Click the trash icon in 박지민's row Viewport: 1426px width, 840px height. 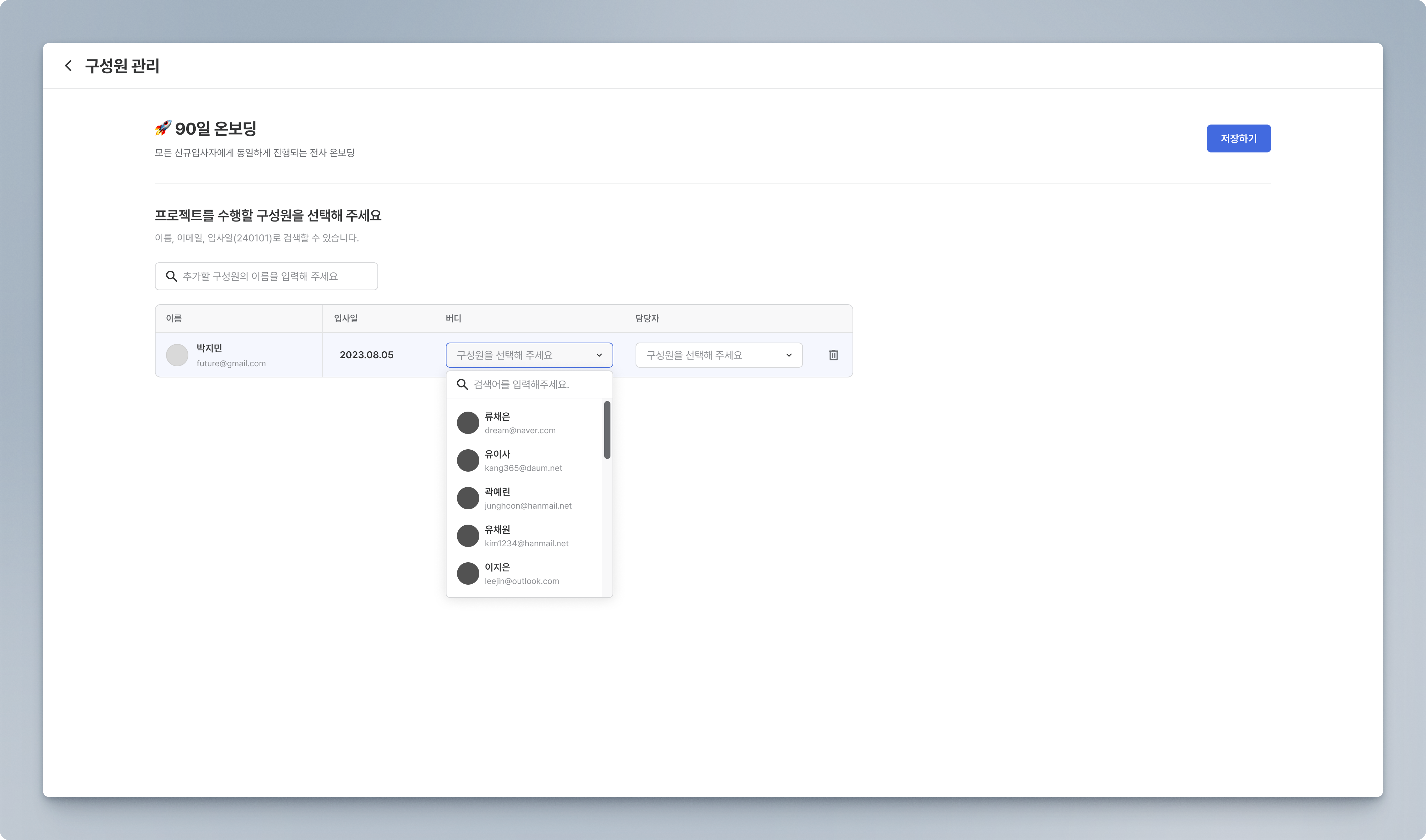pyautogui.click(x=833, y=355)
